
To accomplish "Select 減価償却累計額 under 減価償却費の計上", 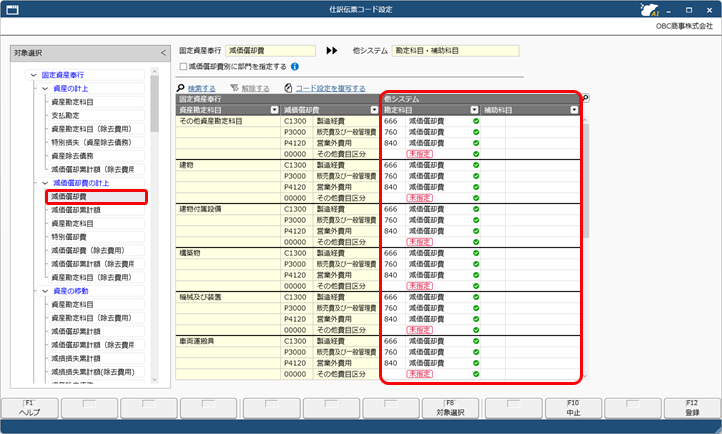I will coord(96,210).
